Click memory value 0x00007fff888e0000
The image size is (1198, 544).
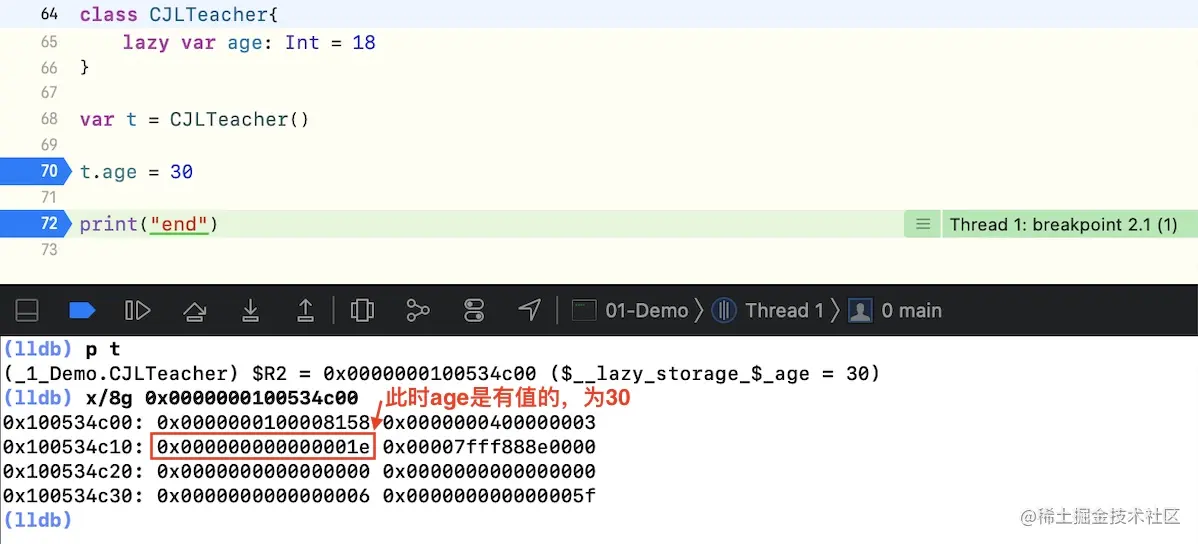coord(489,447)
